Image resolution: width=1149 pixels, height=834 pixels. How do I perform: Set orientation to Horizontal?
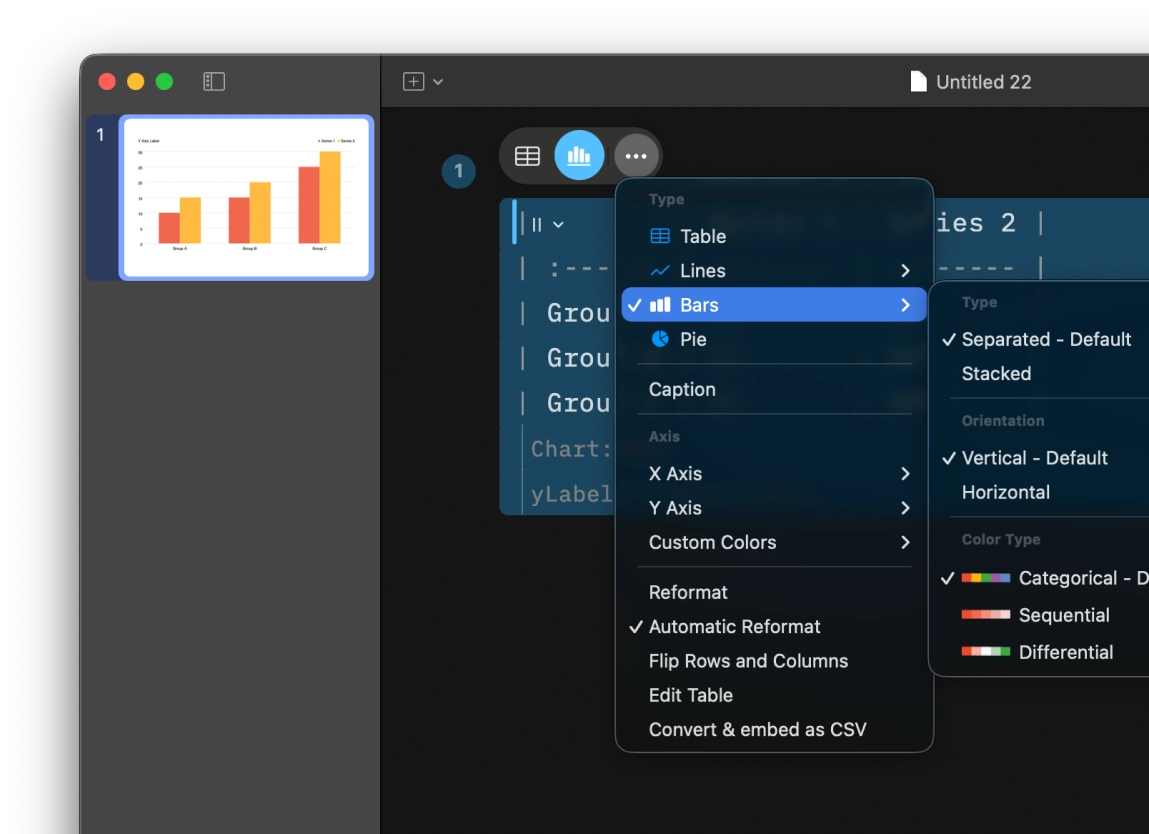coord(1007,492)
